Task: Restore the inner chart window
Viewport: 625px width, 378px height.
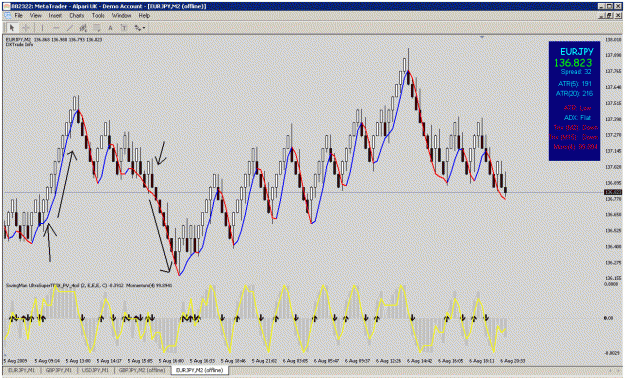Action: tap(609, 16)
